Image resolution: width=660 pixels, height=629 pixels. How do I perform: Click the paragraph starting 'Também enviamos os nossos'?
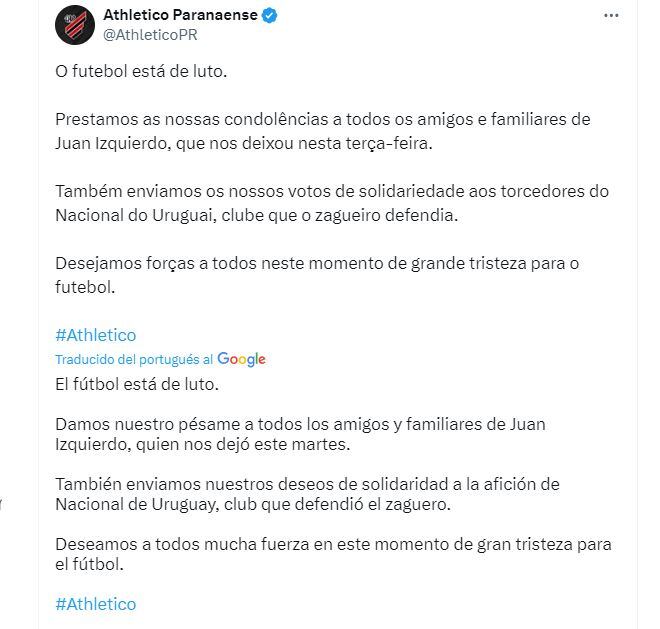tap(332, 202)
